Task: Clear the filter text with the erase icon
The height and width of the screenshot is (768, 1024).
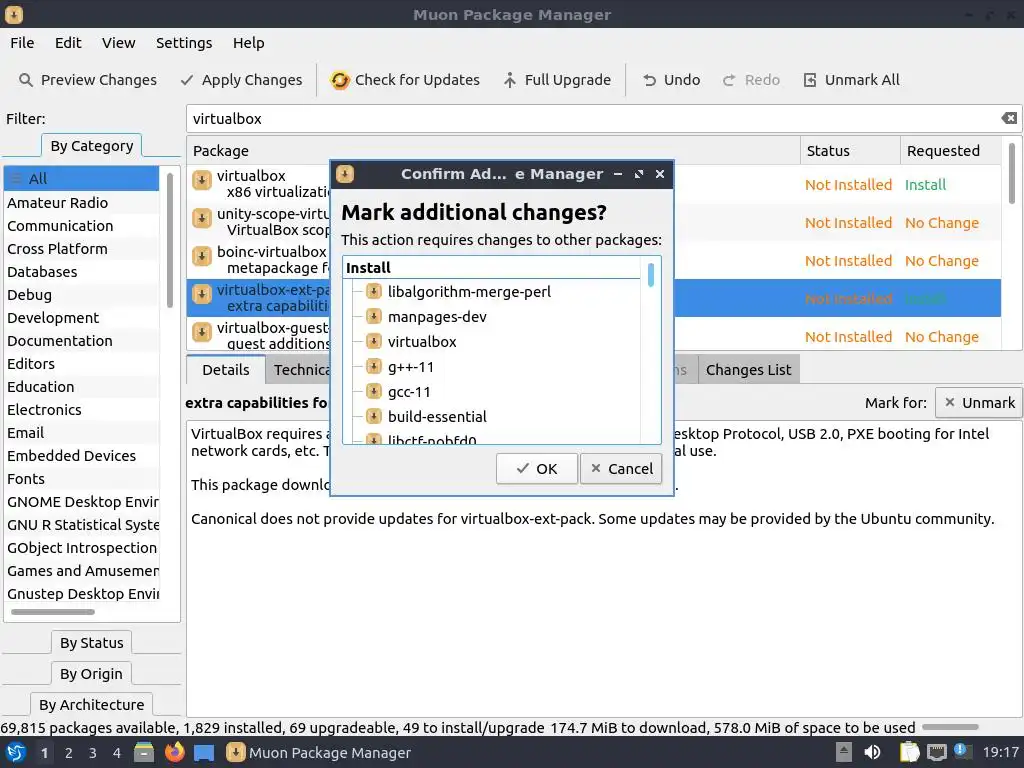Action: 1009,118
